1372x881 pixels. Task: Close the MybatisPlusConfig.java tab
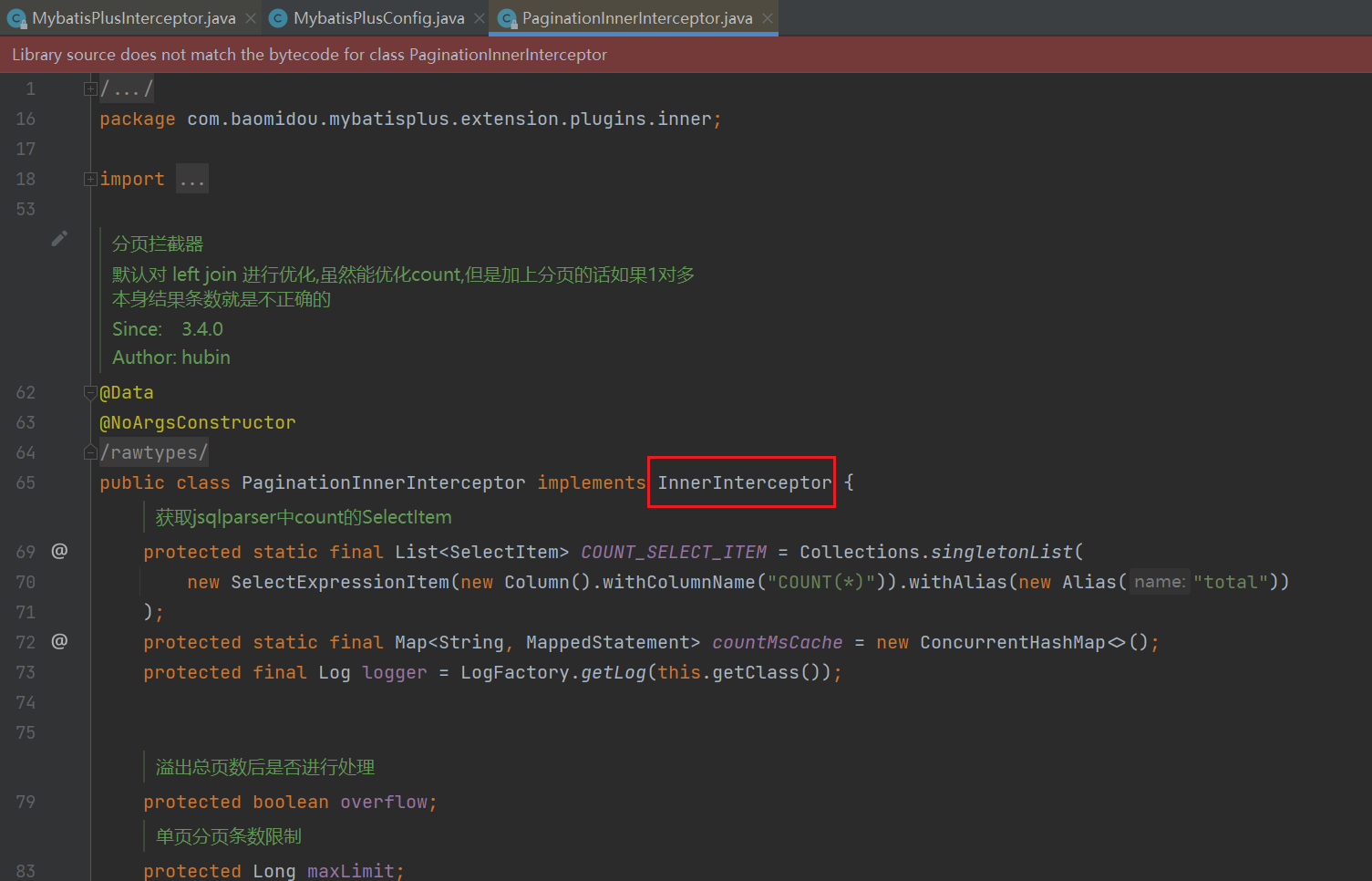pos(480,18)
